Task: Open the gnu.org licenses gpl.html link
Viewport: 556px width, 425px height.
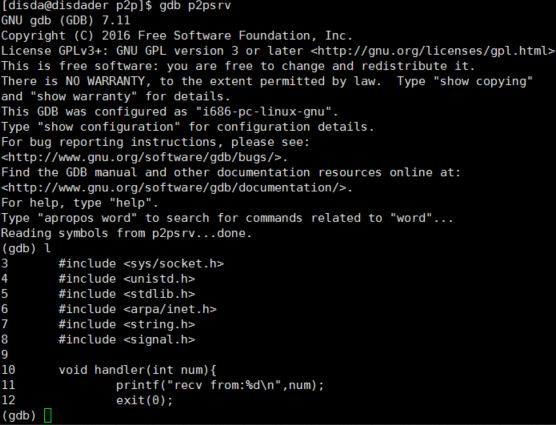Action: coord(432,51)
